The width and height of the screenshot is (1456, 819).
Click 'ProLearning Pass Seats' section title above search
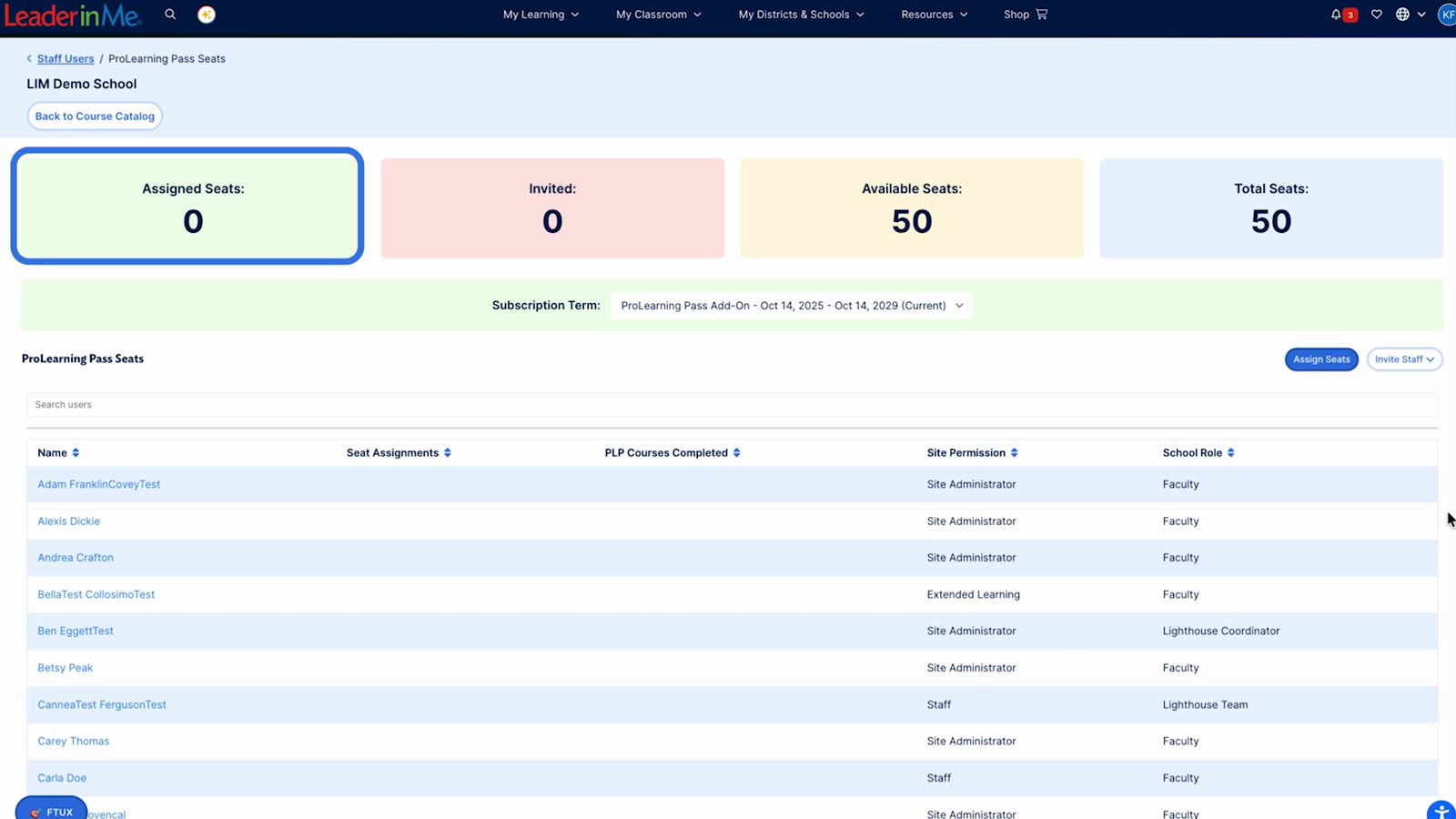click(83, 359)
